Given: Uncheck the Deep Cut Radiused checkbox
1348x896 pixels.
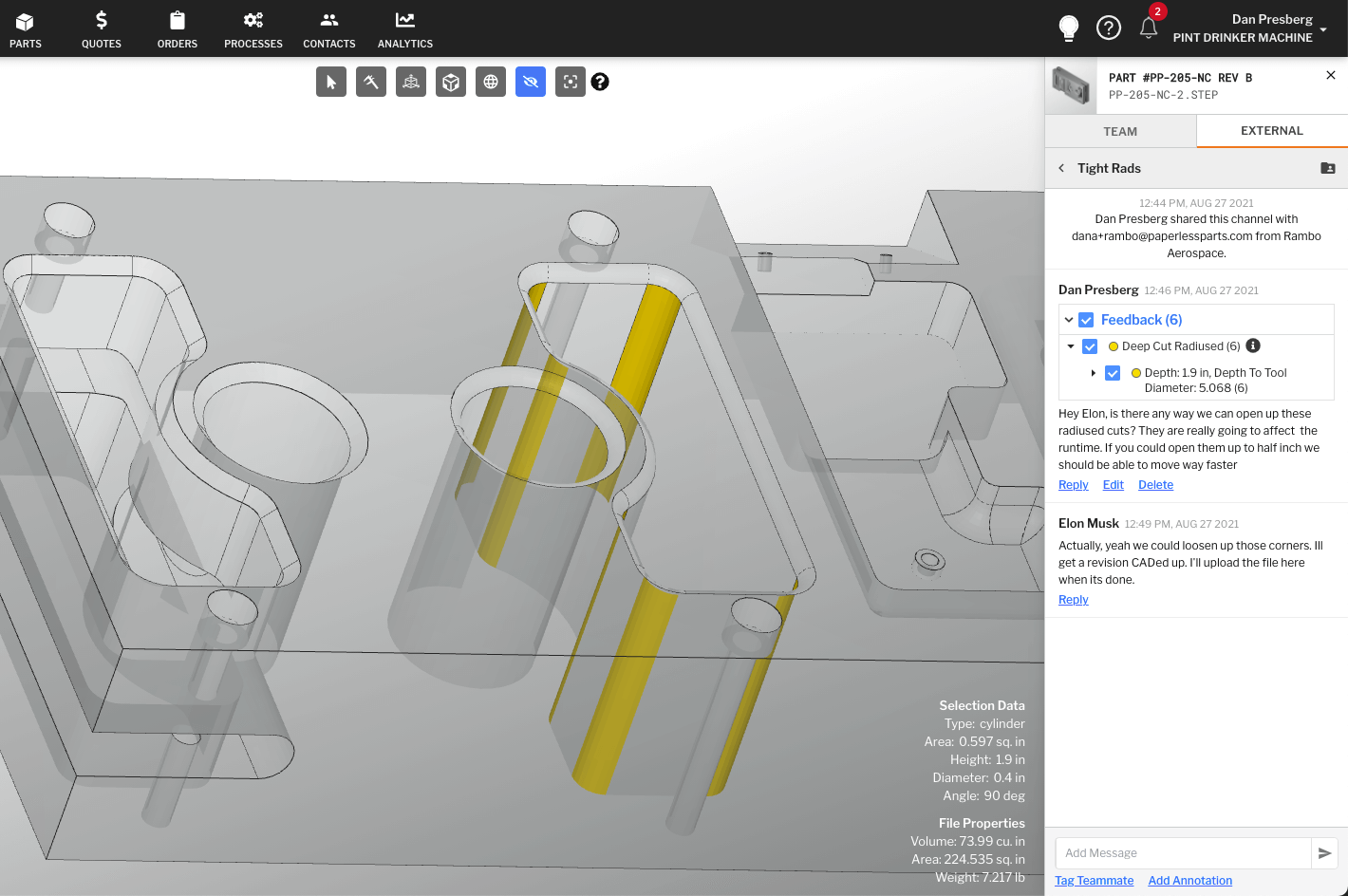Looking at the screenshot, I should 1089,346.
